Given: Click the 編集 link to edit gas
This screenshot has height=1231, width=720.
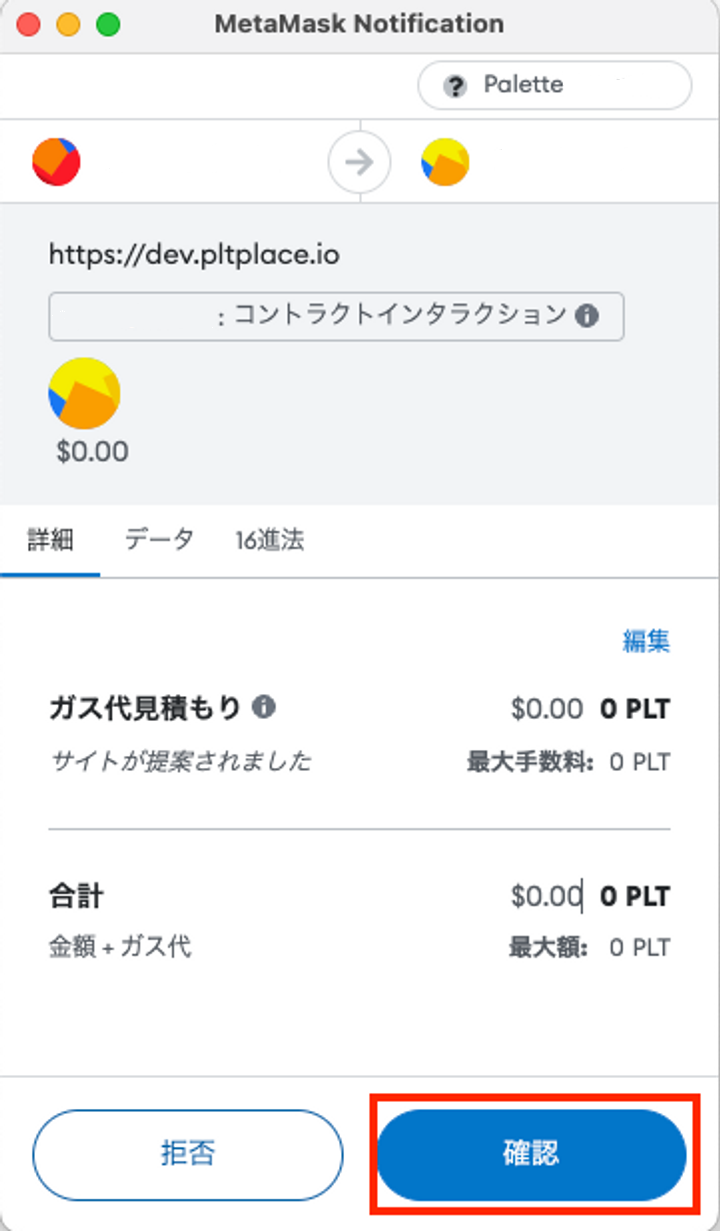Looking at the screenshot, I should click(646, 641).
